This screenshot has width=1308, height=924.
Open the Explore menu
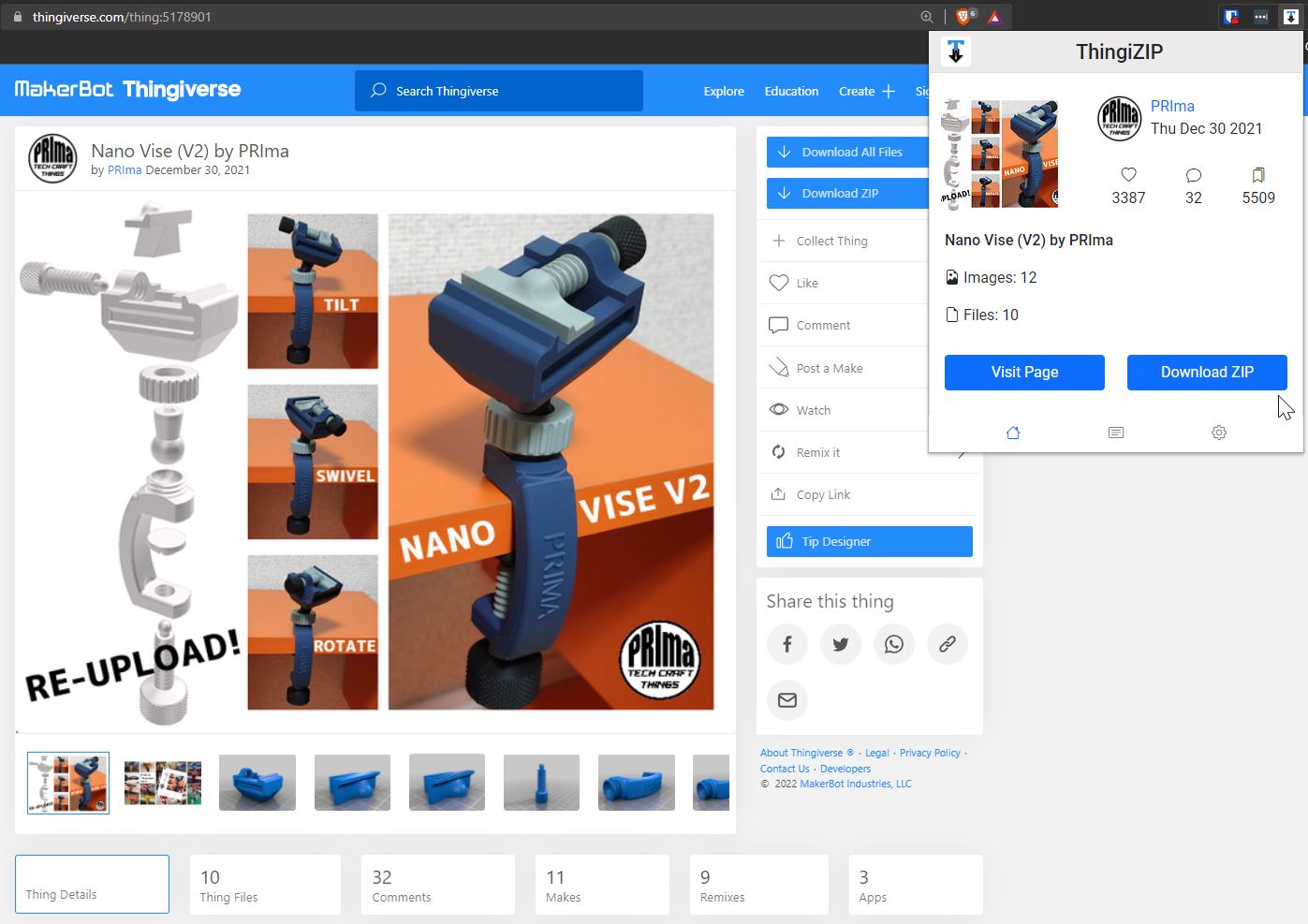click(724, 91)
